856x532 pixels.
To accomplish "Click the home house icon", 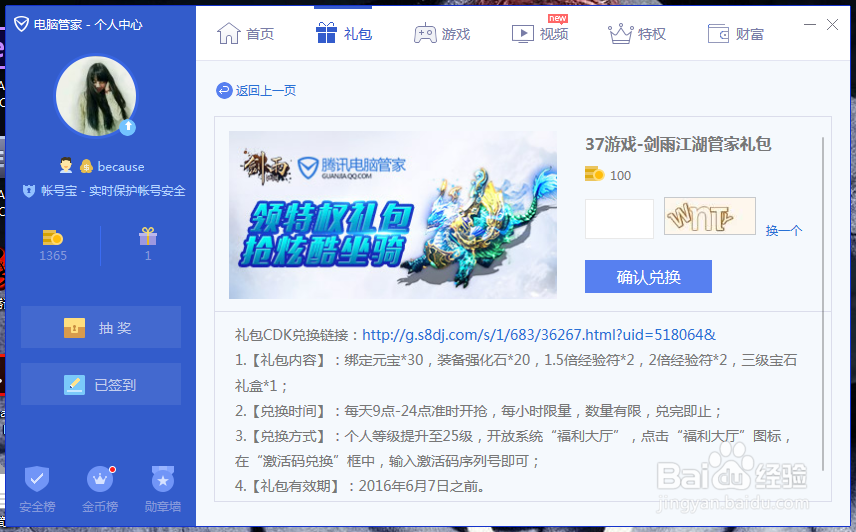I will pyautogui.click(x=228, y=34).
